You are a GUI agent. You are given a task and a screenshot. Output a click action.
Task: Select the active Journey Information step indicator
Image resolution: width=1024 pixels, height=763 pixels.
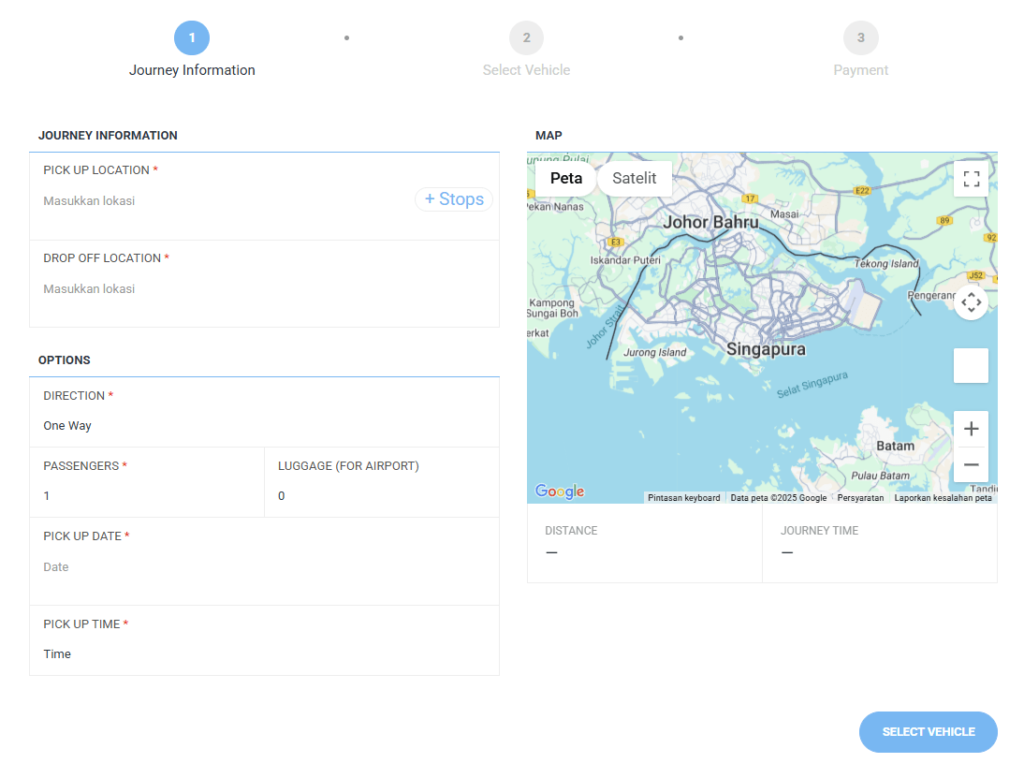point(192,37)
